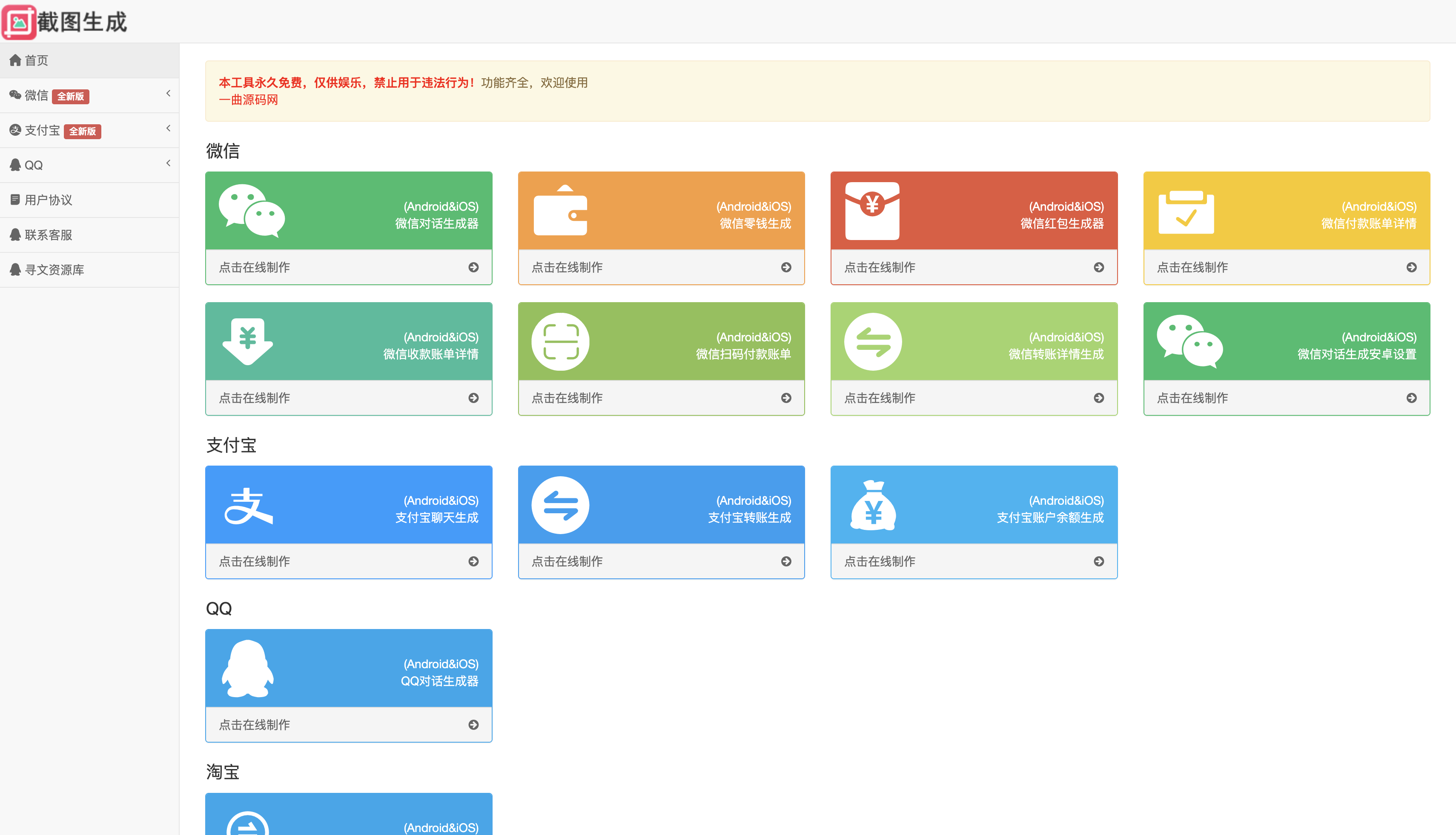Open 首页 in the sidebar
This screenshot has height=835, width=1456.
89,60
